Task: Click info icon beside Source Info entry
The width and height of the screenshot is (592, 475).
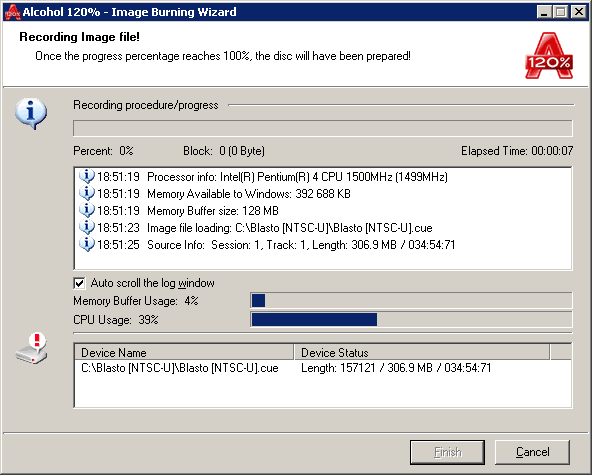Action: (x=86, y=244)
